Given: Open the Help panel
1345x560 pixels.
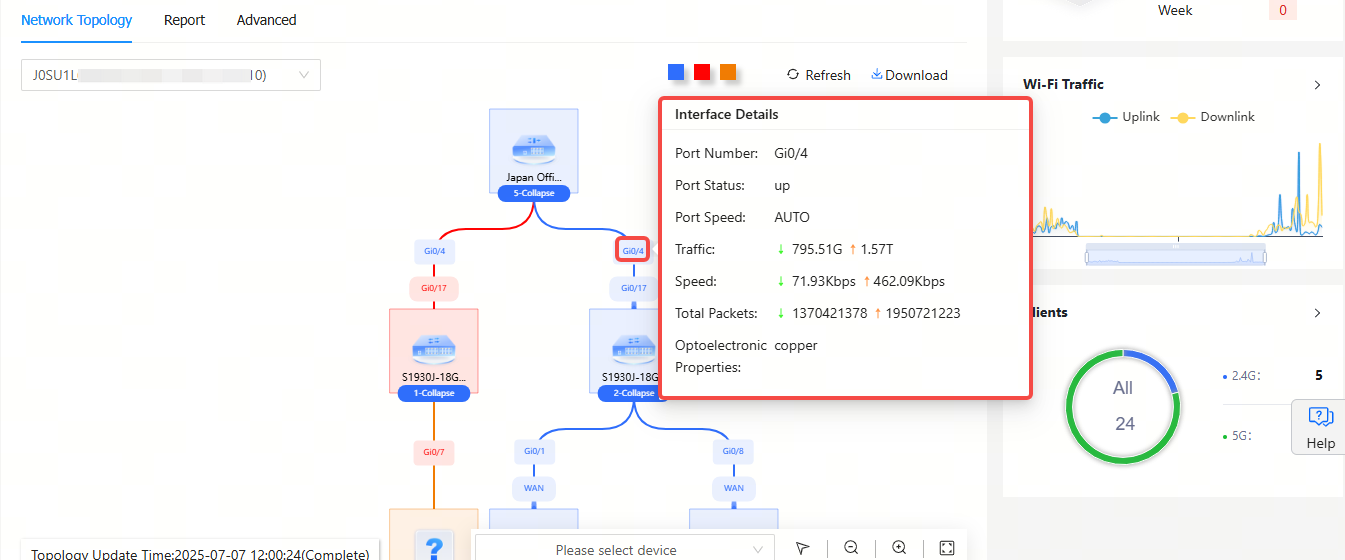Looking at the screenshot, I should pyautogui.click(x=1320, y=427).
